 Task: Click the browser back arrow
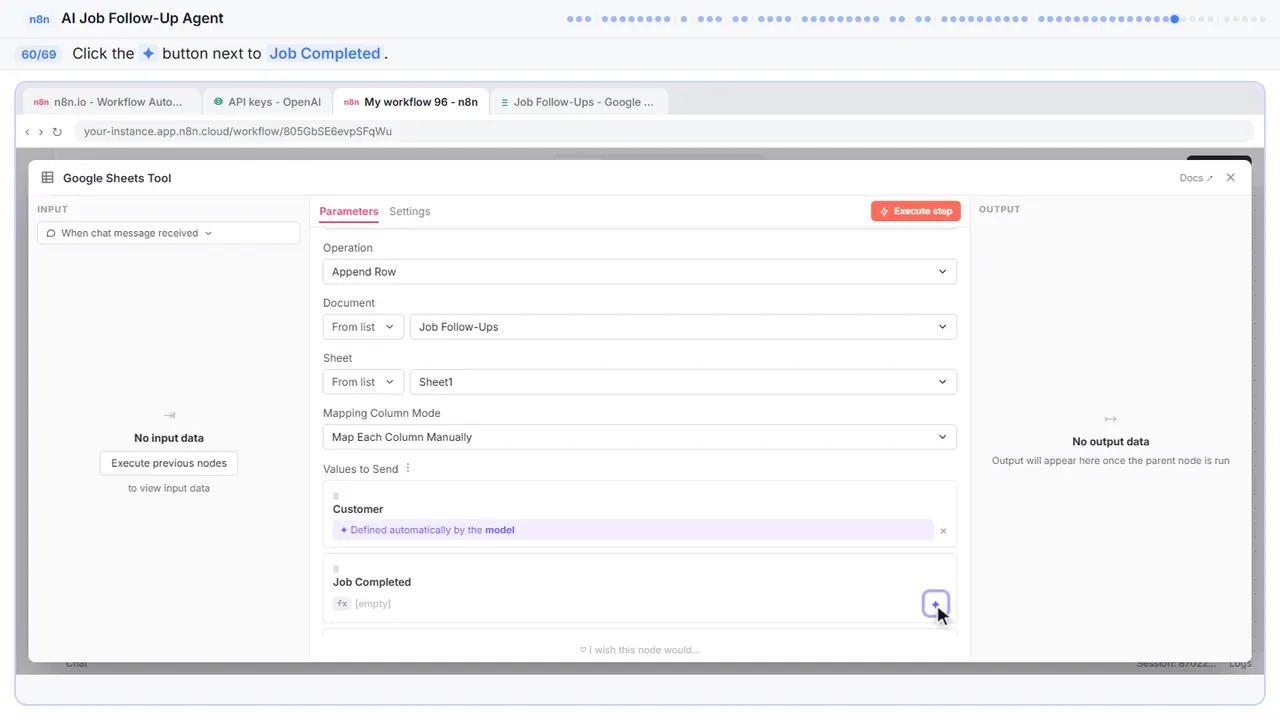(27, 132)
